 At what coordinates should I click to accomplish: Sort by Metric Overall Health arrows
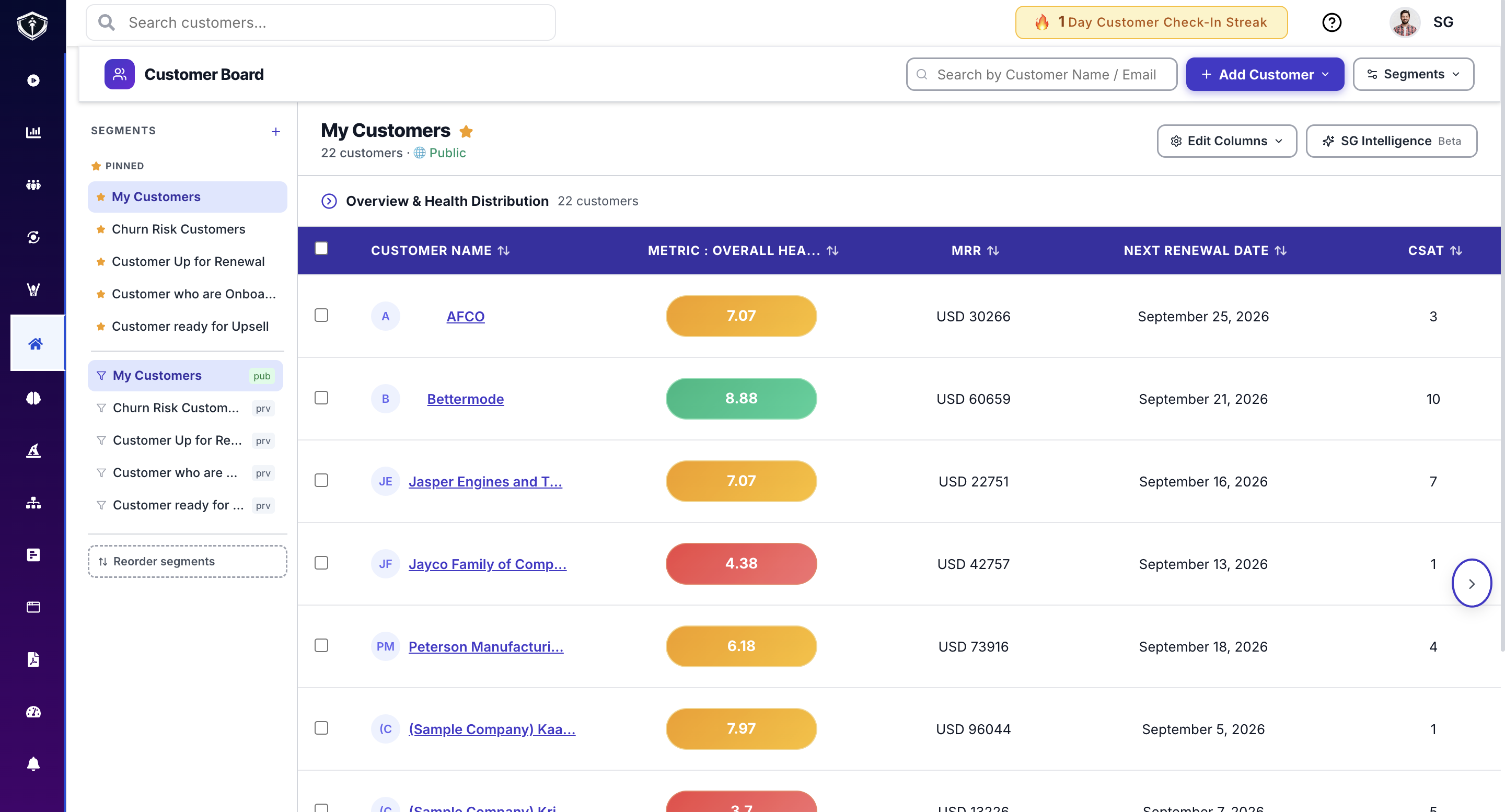[832, 251]
